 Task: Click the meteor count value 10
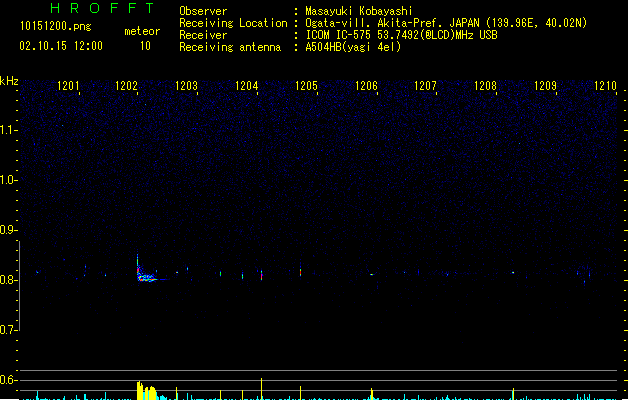(145, 46)
